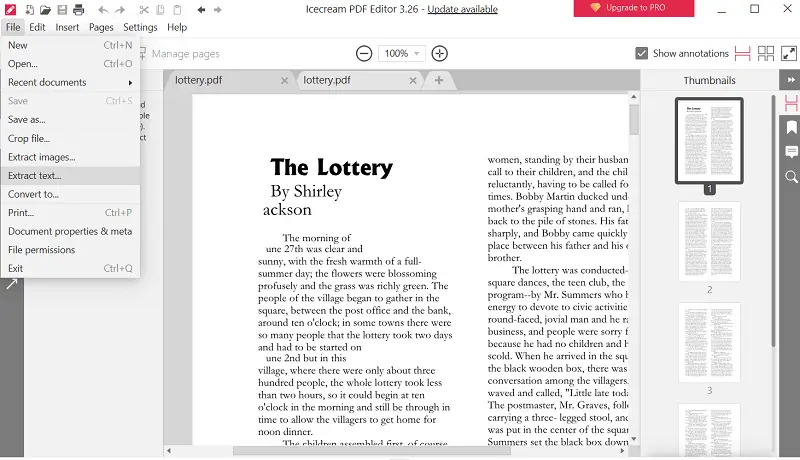The height and width of the screenshot is (460, 800).
Task: Uncheck the Show annotations checkbox
Action: tap(642, 53)
